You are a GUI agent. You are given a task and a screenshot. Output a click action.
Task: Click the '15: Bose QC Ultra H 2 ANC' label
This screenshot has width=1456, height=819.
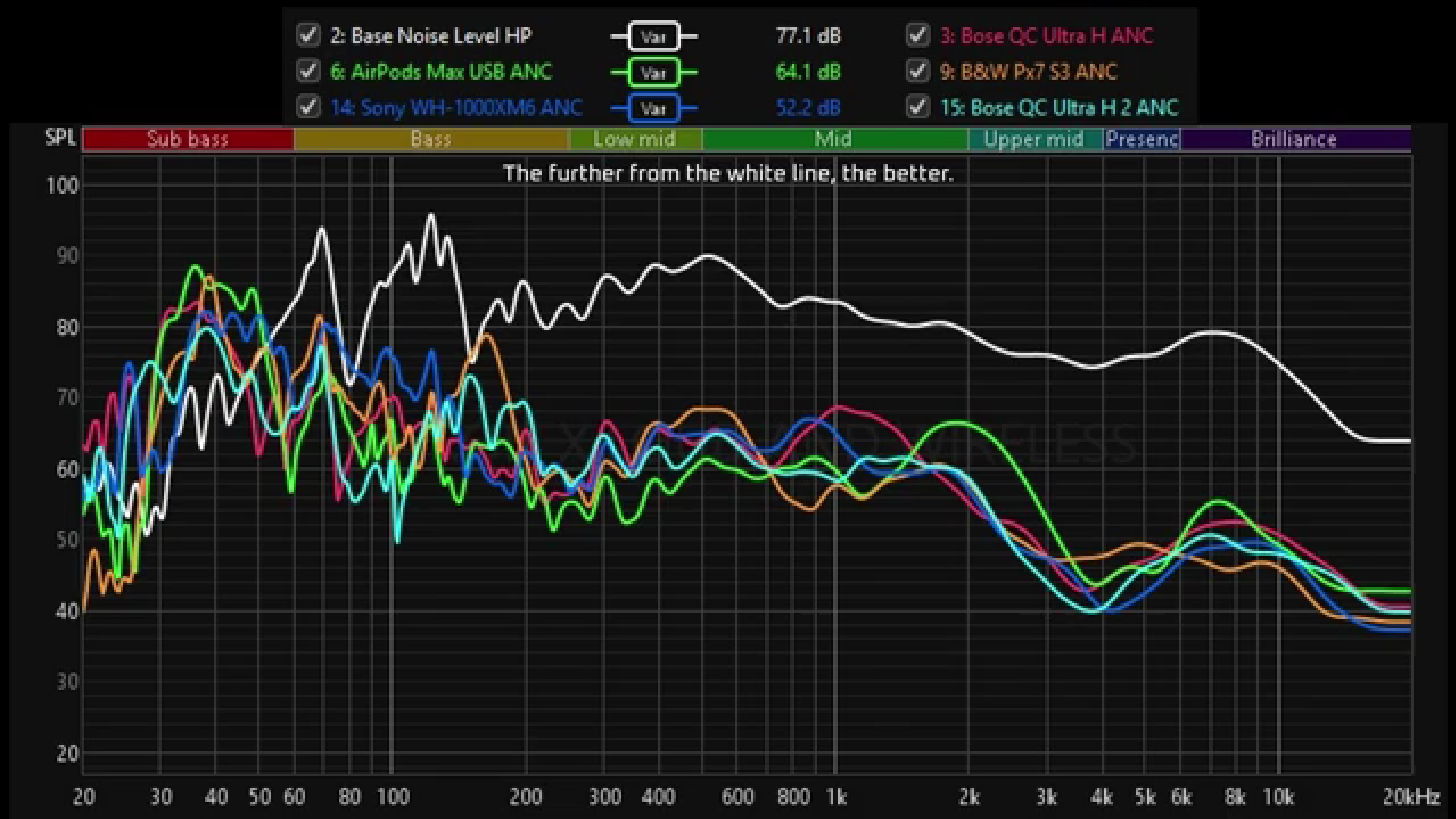pos(1059,107)
